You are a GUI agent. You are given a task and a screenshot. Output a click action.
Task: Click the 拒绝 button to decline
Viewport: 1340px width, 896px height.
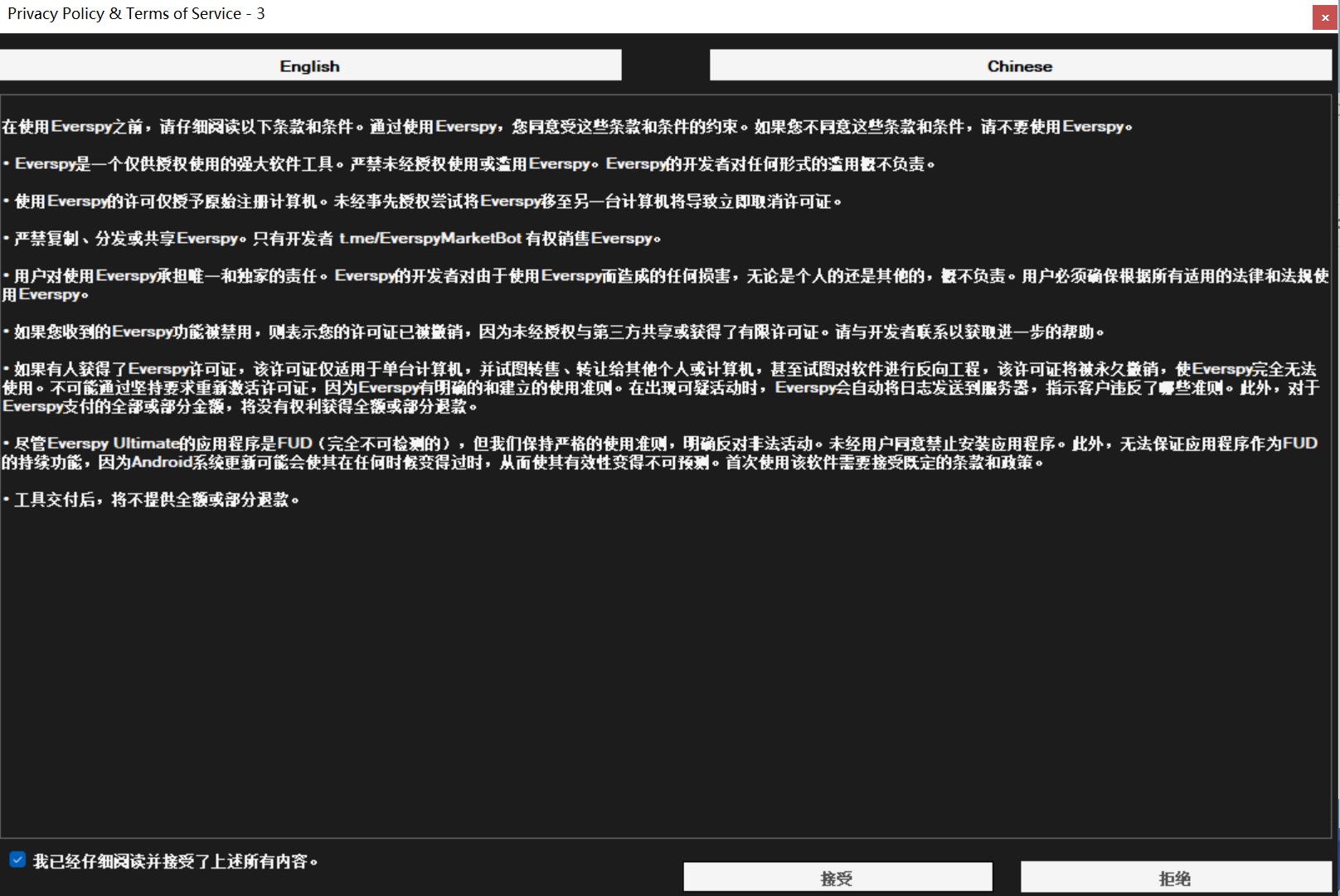coord(1175,878)
